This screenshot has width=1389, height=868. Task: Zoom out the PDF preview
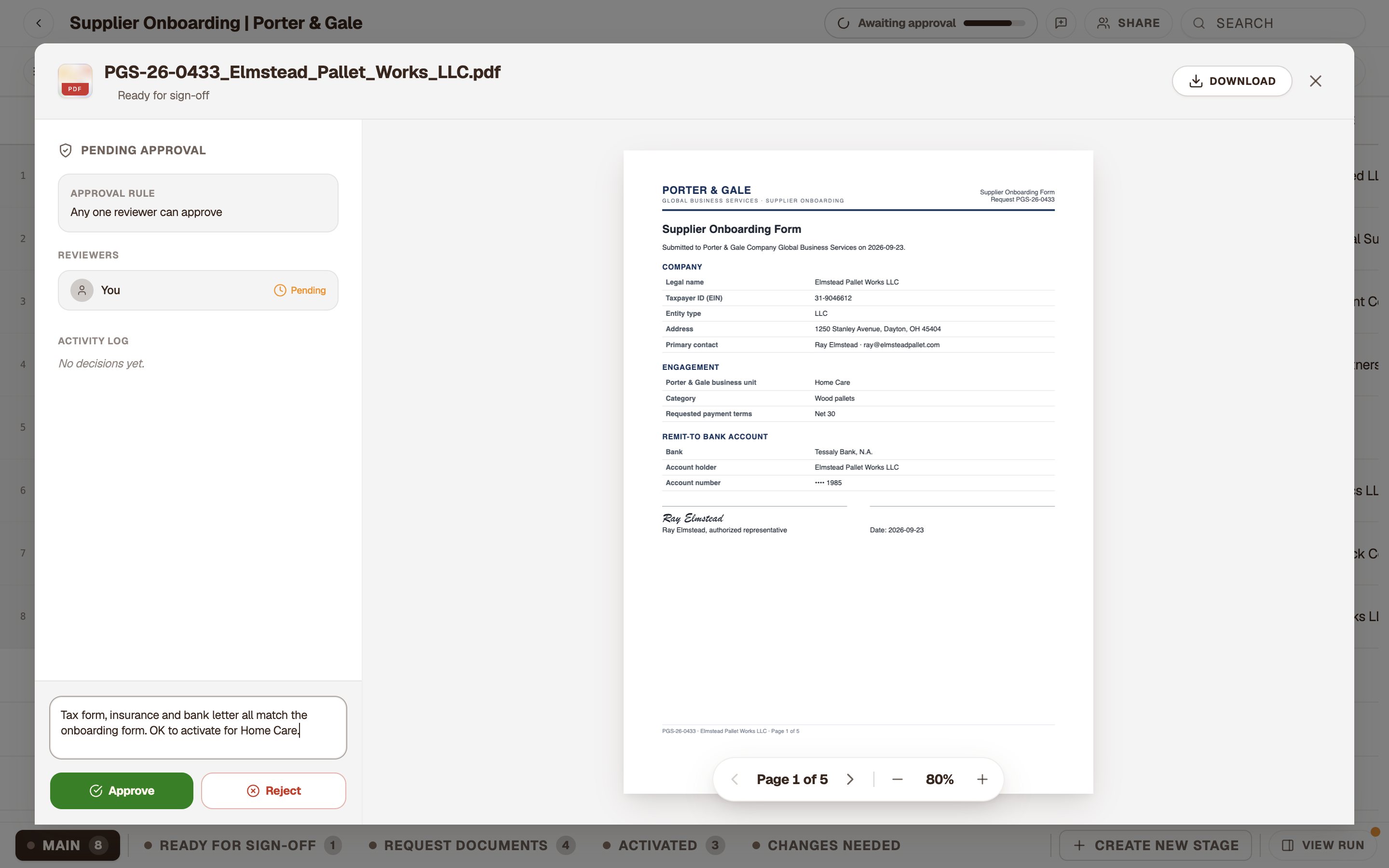coord(897,779)
